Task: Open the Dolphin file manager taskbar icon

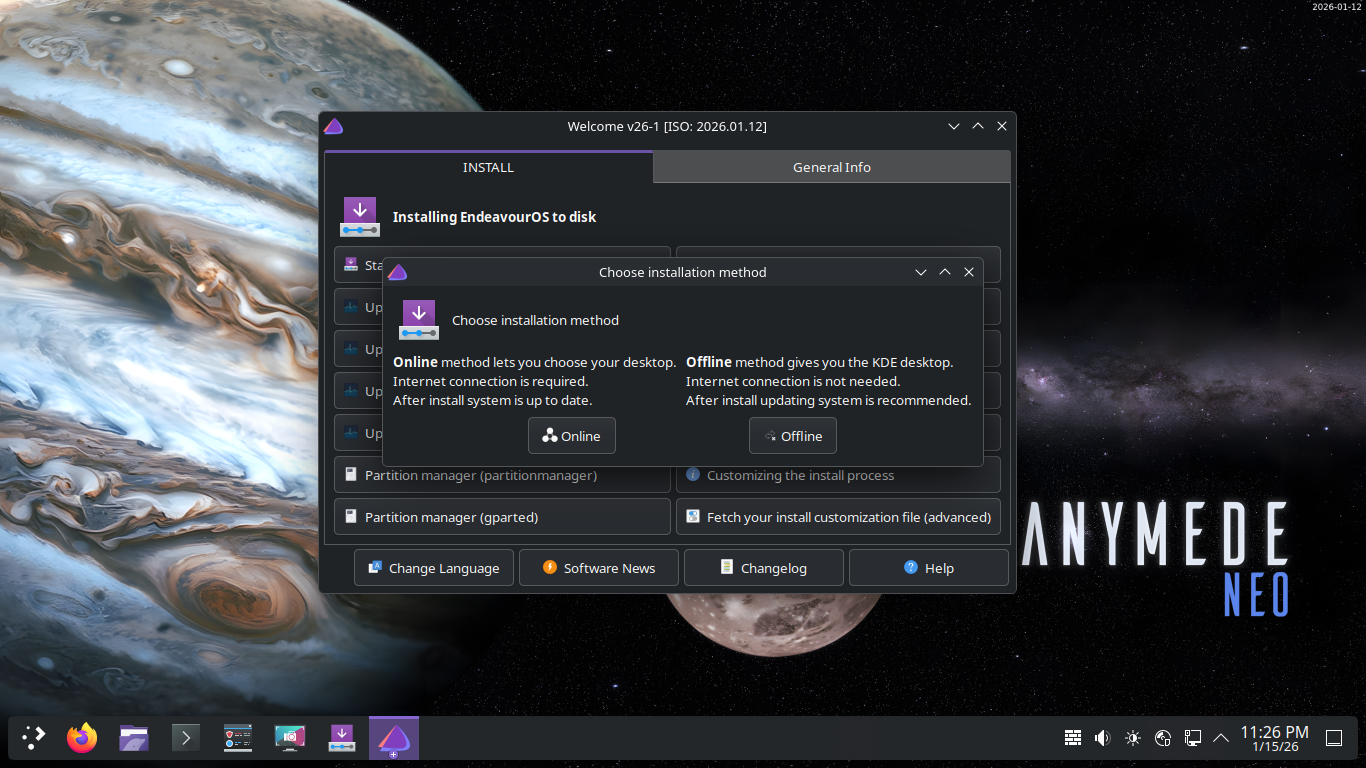Action: [x=134, y=738]
